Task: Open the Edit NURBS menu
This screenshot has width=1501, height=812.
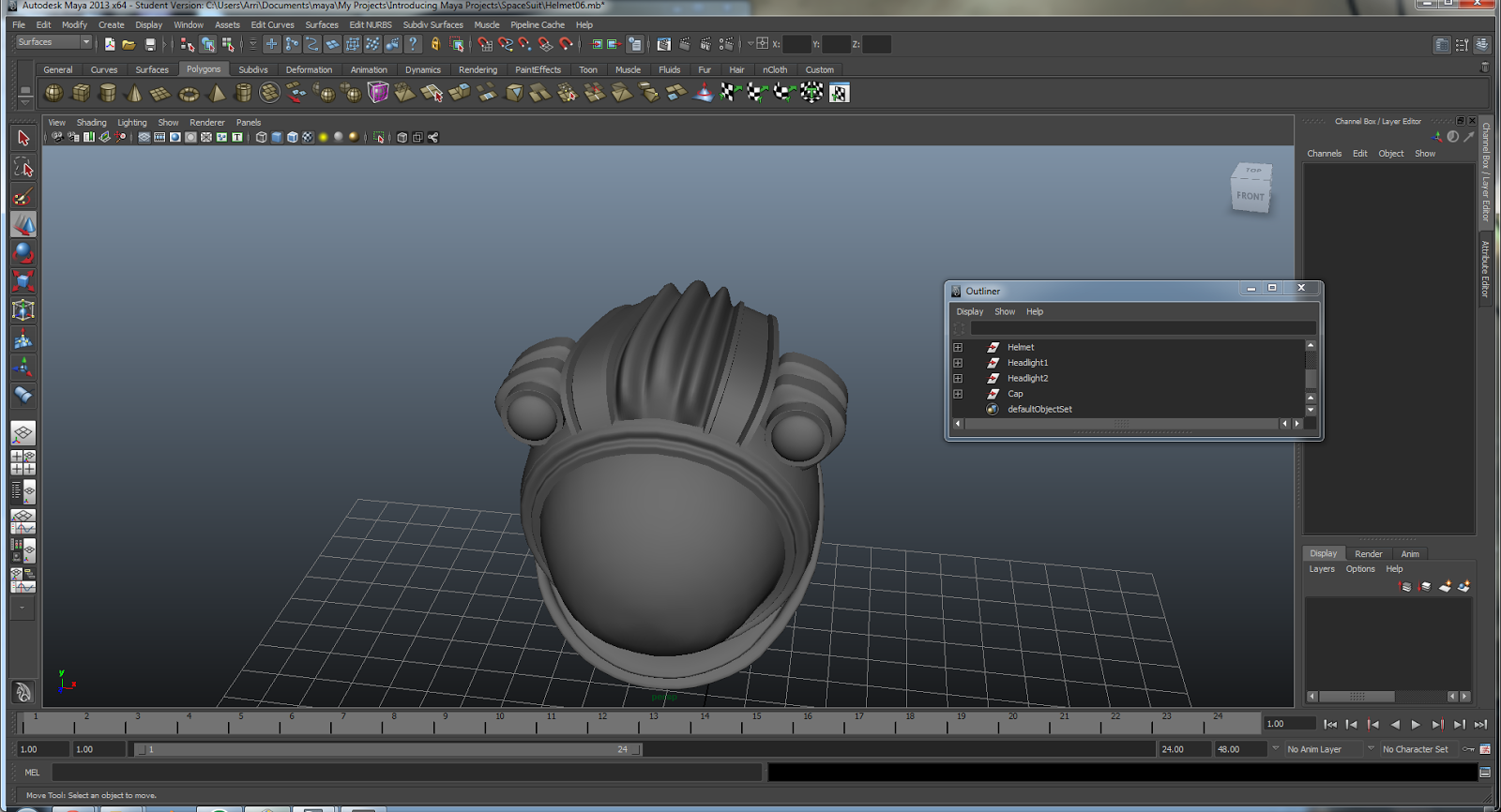Action: click(x=371, y=25)
